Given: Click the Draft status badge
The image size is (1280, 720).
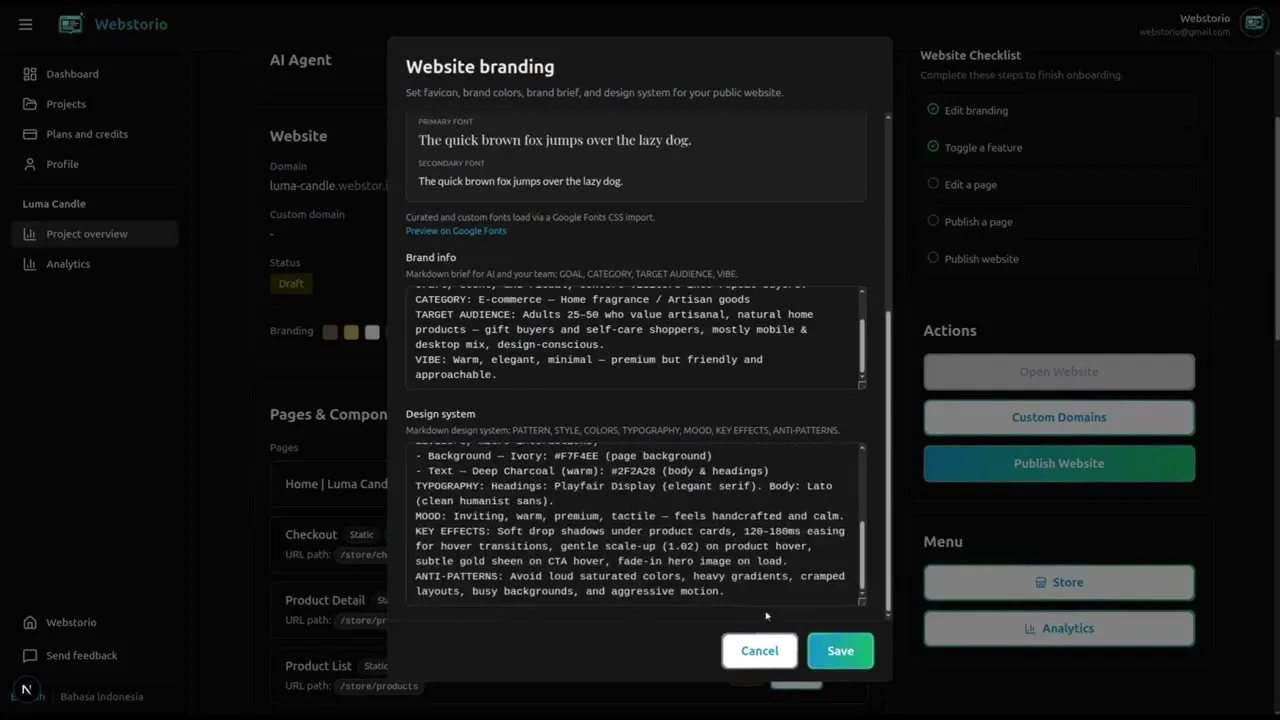Looking at the screenshot, I should [291, 284].
